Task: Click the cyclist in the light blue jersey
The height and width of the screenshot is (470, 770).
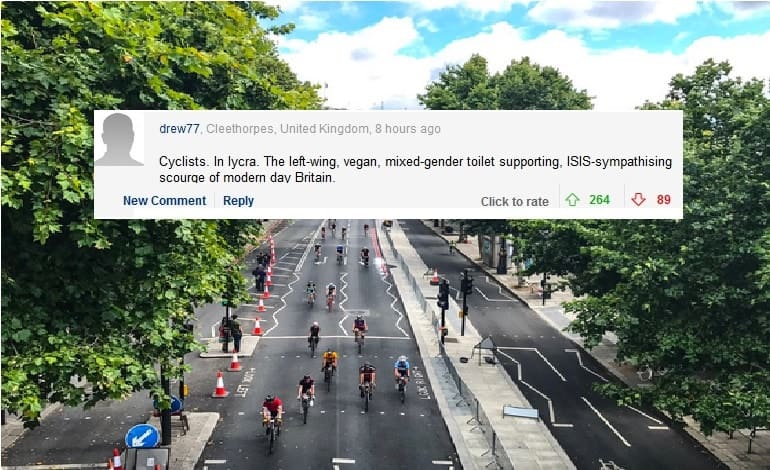Action: click(402, 376)
